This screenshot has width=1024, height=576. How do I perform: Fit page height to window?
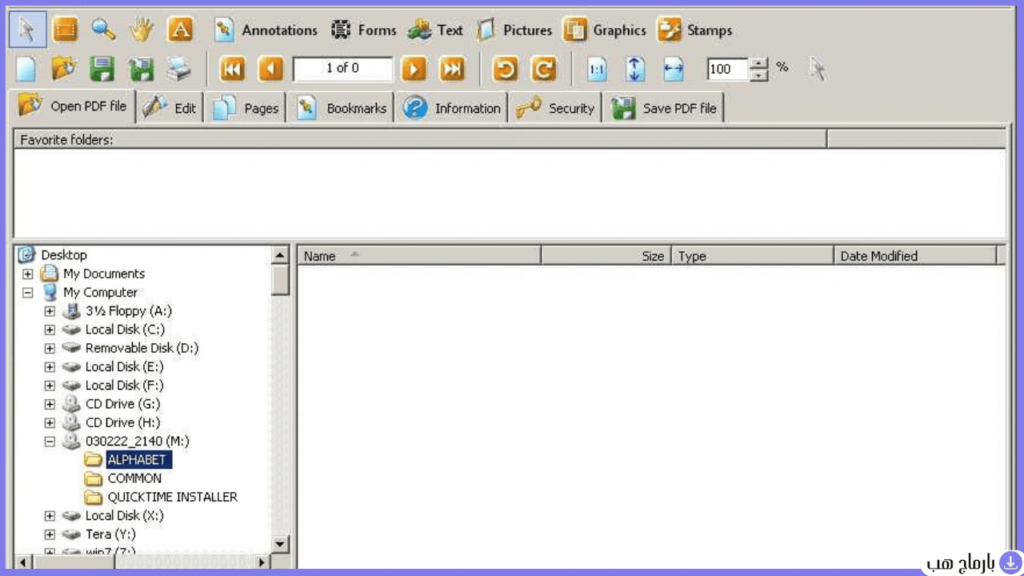(x=635, y=69)
